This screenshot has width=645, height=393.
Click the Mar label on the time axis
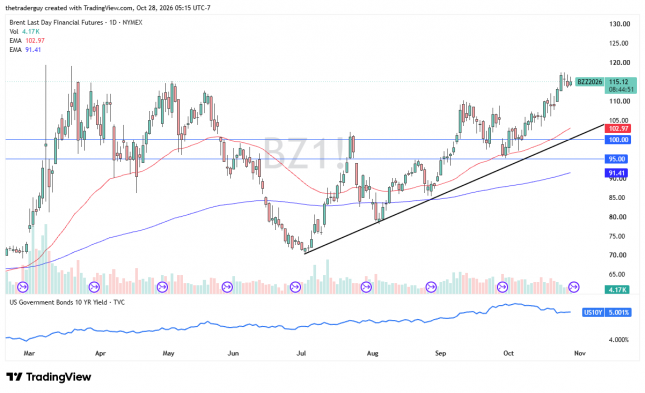(29, 353)
